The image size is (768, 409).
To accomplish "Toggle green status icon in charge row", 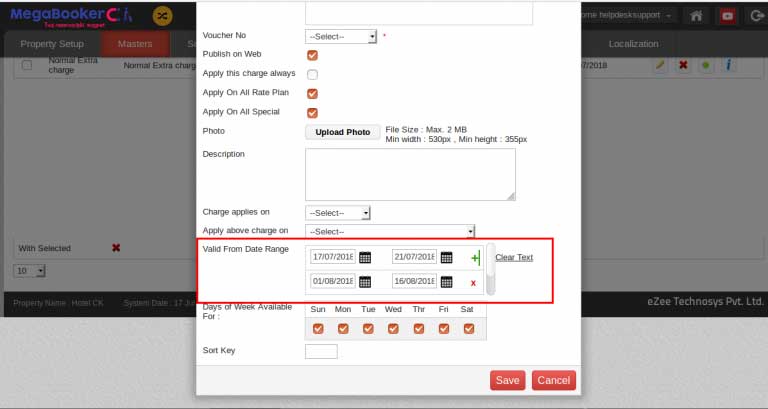I will 706,65.
